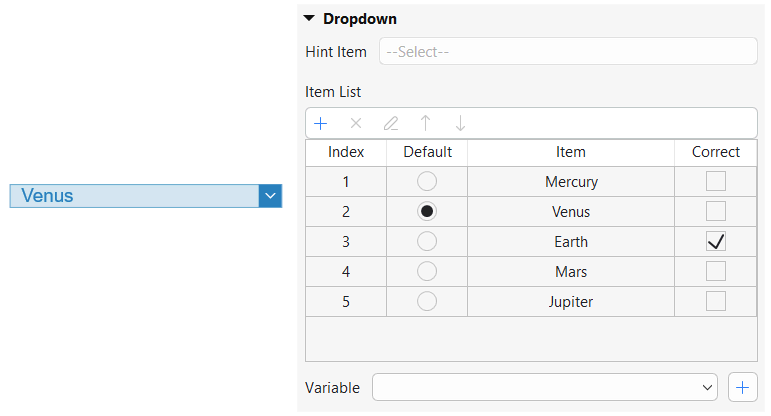Select the Jupiter item cell

point(571,302)
